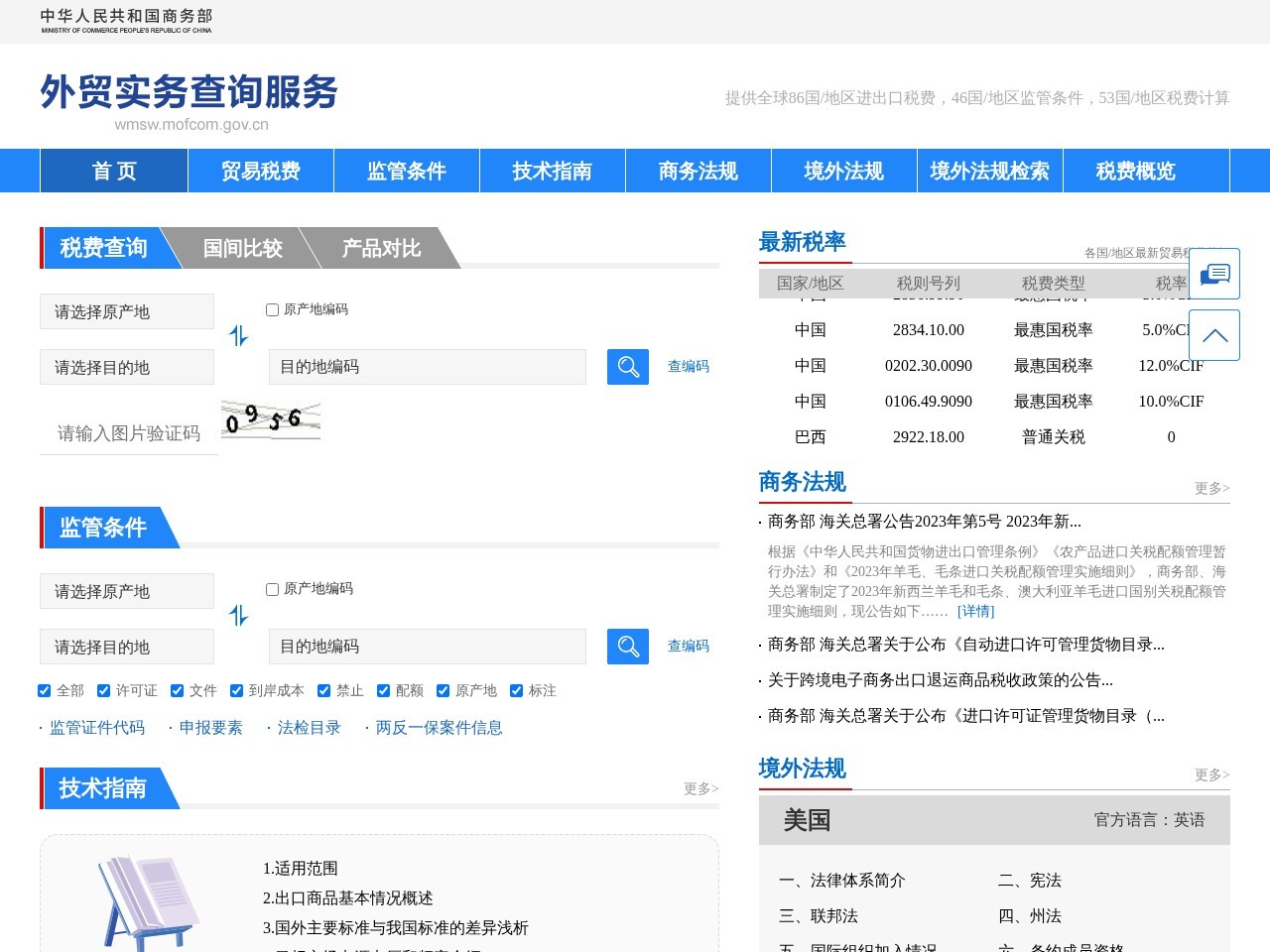Image resolution: width=1270 pixels, height=952 pixels.
Task: Open 商务法规 navigation menu
Action: point(698,171)
